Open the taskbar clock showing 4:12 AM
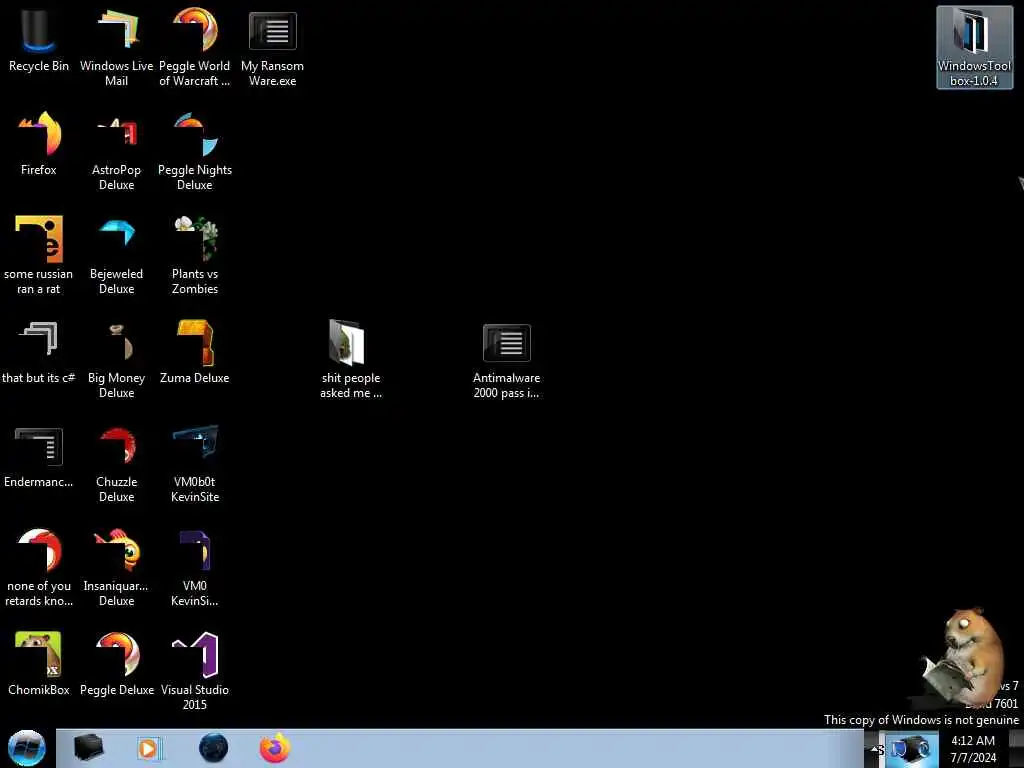This screenshot has height=768, width=1024. pyautogui.click(x=973, y=749)
